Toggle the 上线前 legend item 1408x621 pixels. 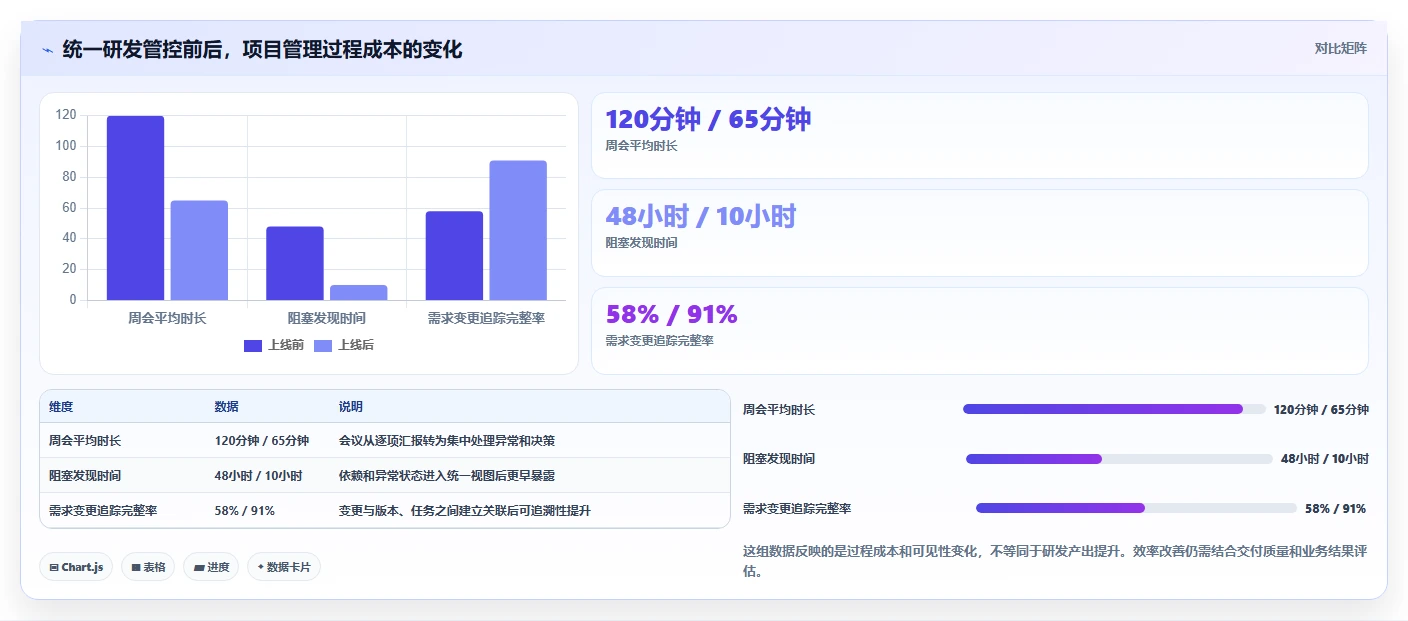[x=274, y=345]
